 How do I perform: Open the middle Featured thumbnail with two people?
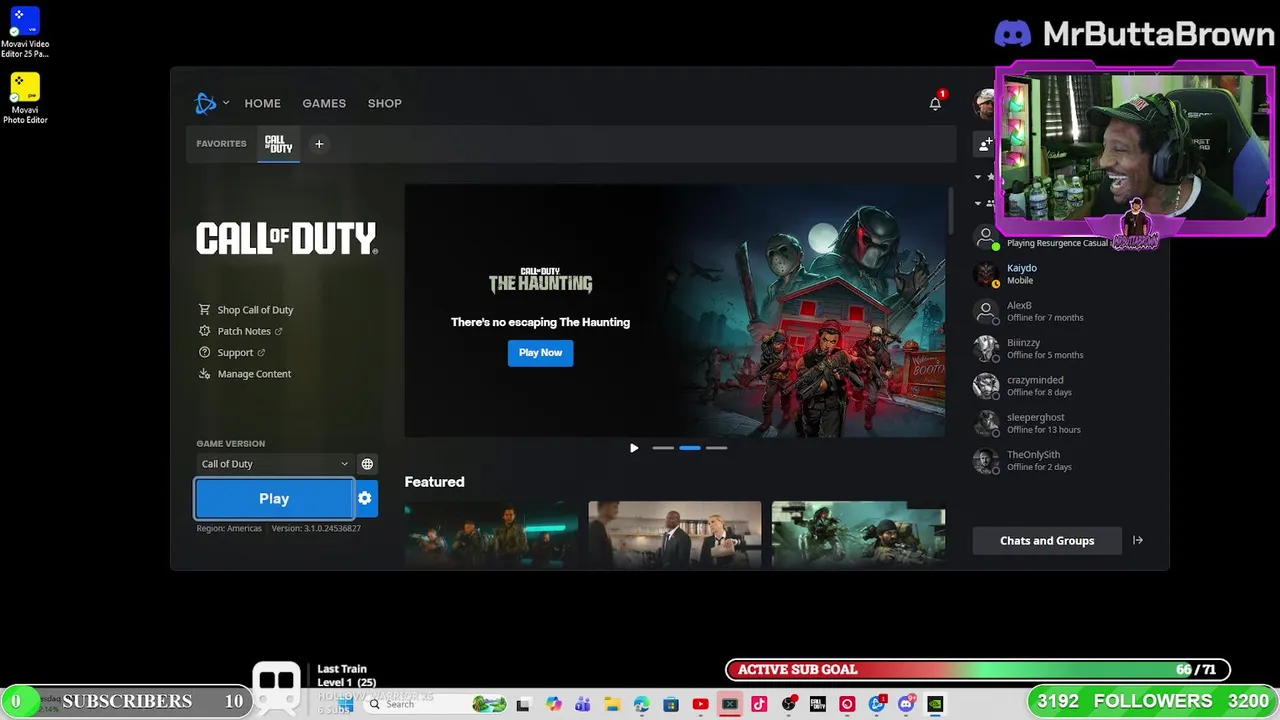pyautogui.click(x=675, y=535)
